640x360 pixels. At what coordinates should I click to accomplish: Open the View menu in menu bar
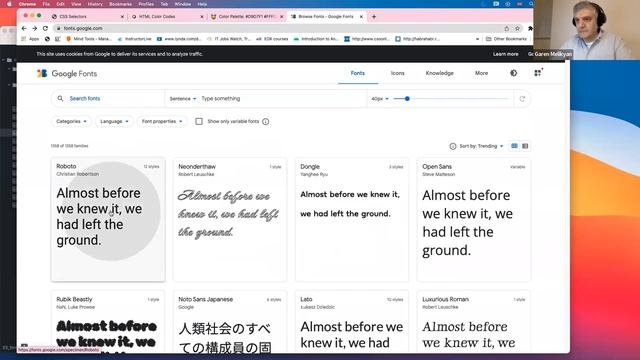click(76, 4)
